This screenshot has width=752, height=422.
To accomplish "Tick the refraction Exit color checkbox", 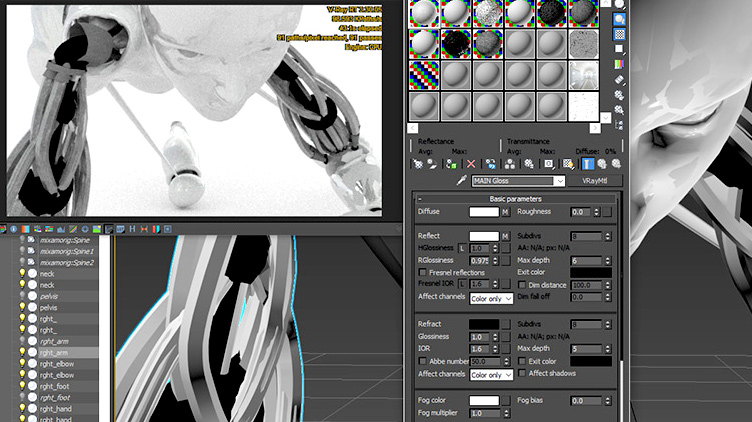I will (522, 361).
